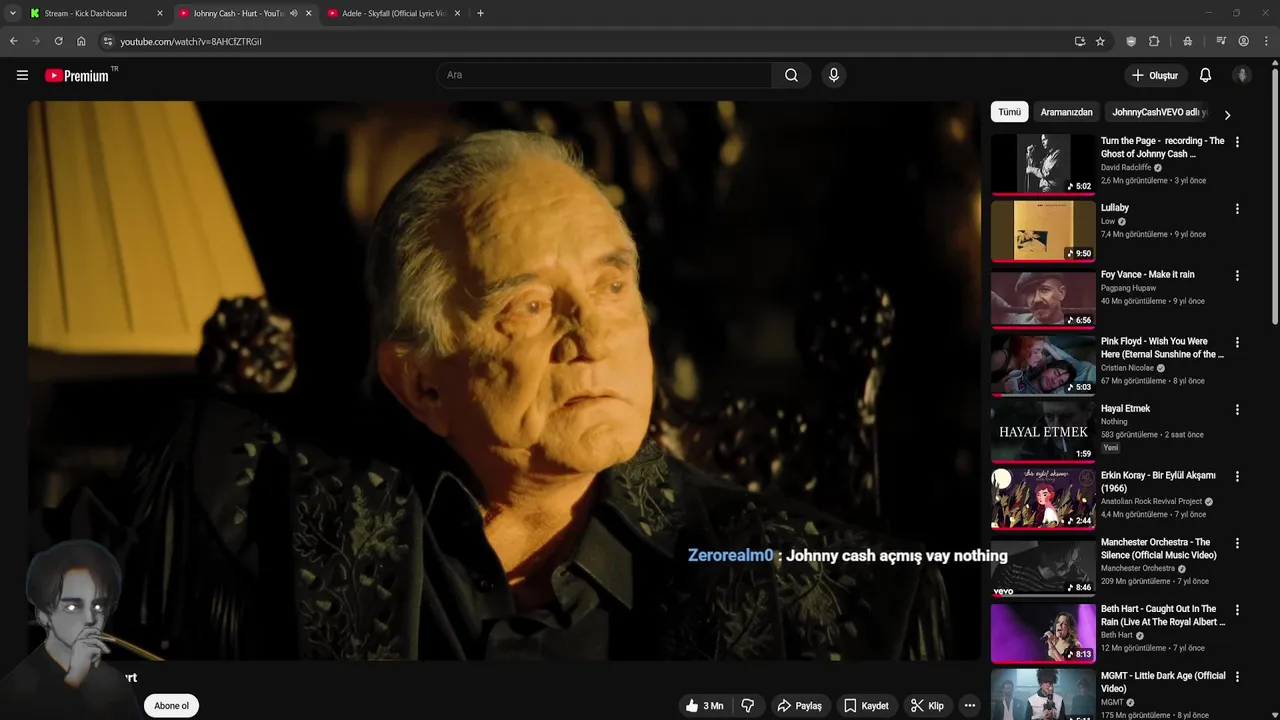
Task: Open options for Pink Floyd video
Action: [1237, 342]
